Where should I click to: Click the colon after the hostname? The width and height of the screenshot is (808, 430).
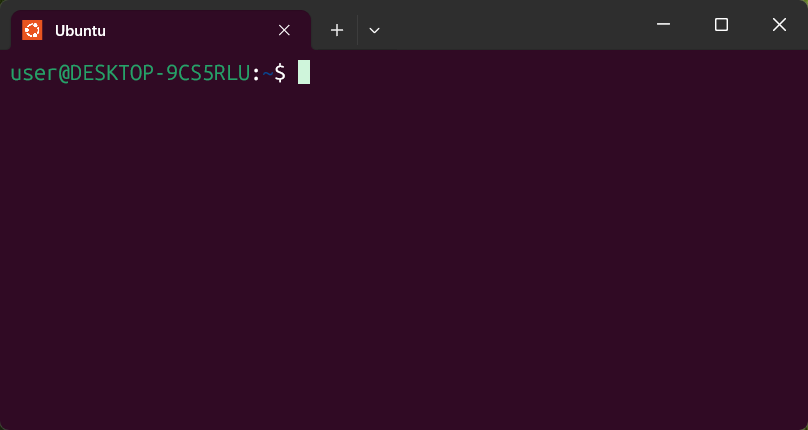(256, 73)
